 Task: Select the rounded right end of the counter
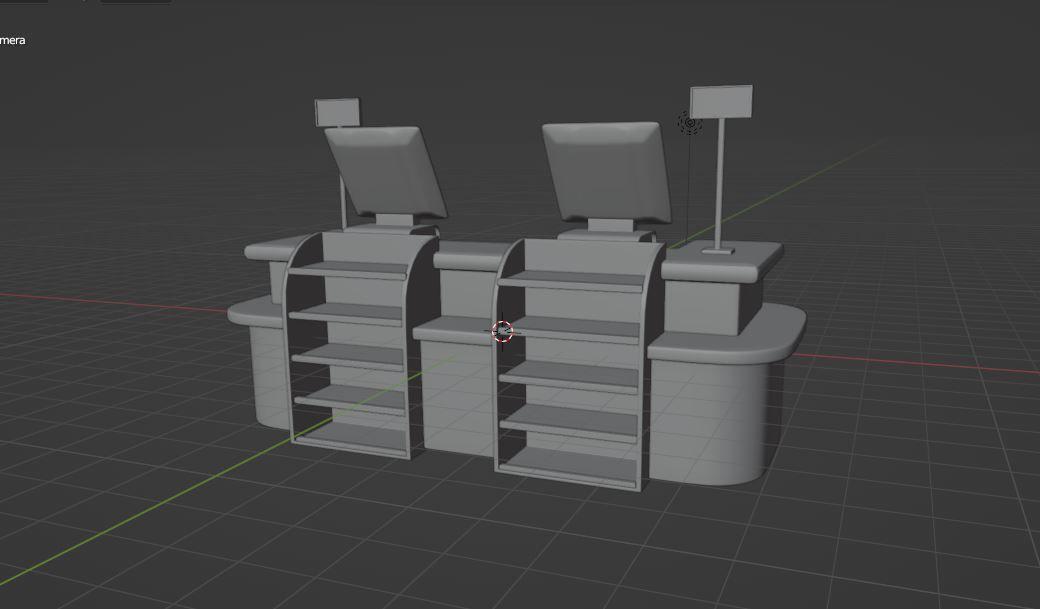coord(726,395)
